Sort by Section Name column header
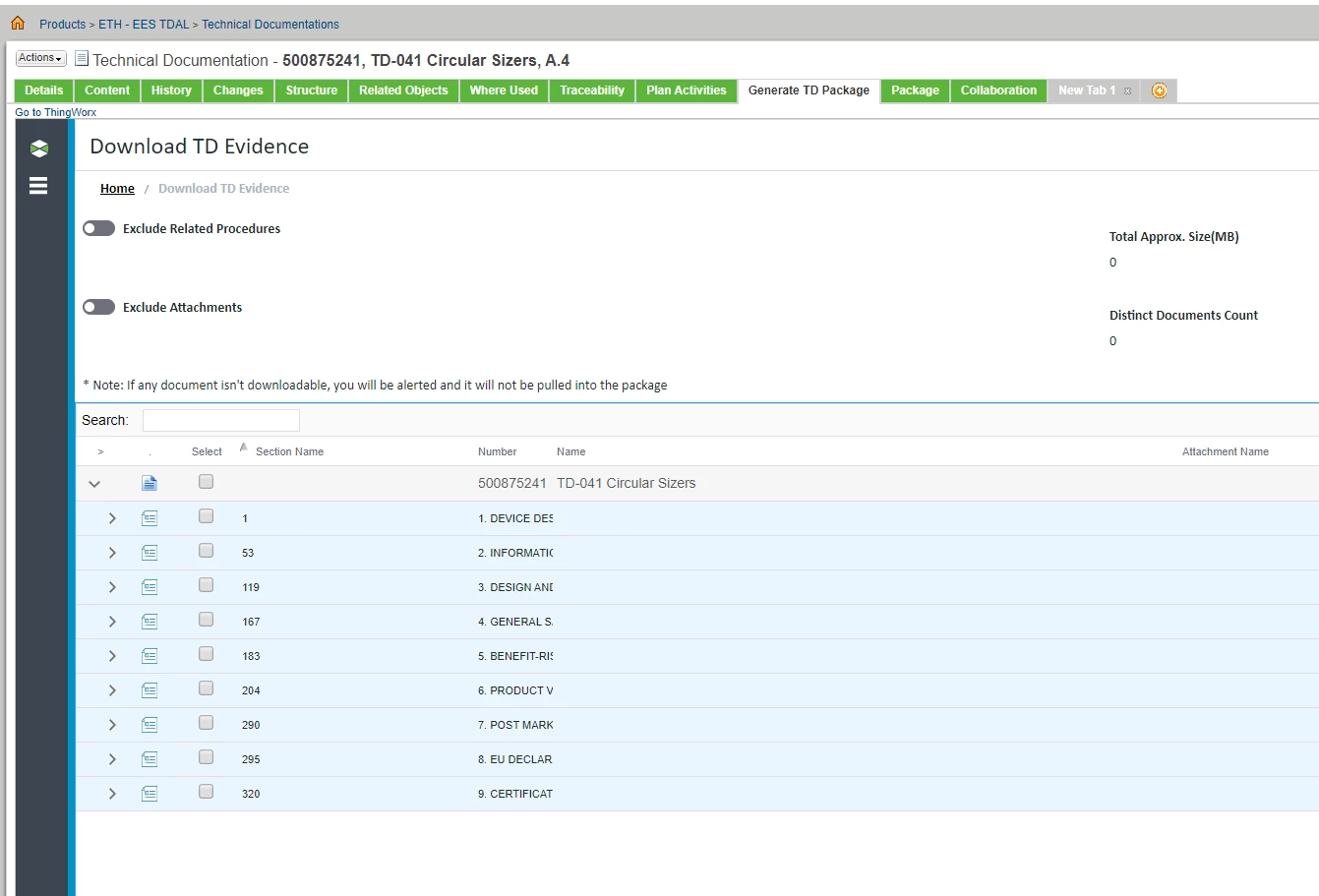The width and height of the screenshot is (1319, 896). [x=289, y=451]
